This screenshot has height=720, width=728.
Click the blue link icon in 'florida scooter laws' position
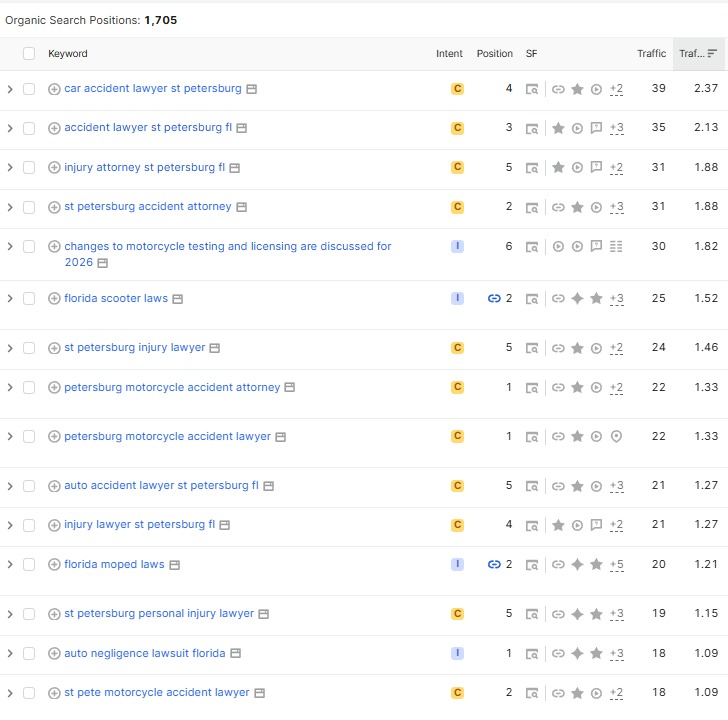[494, 298]
